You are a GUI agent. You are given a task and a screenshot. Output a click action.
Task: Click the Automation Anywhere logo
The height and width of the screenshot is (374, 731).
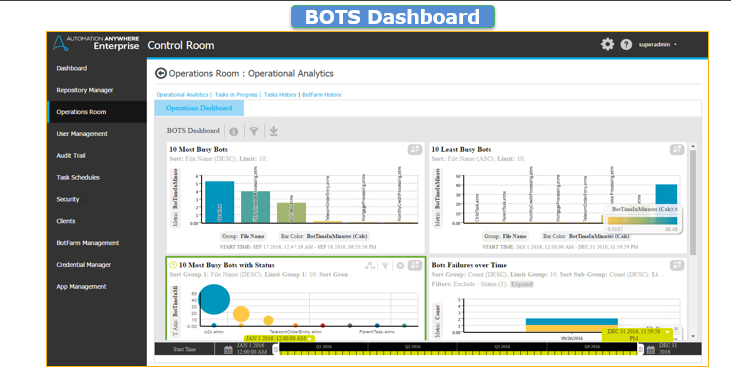(96, 43)
